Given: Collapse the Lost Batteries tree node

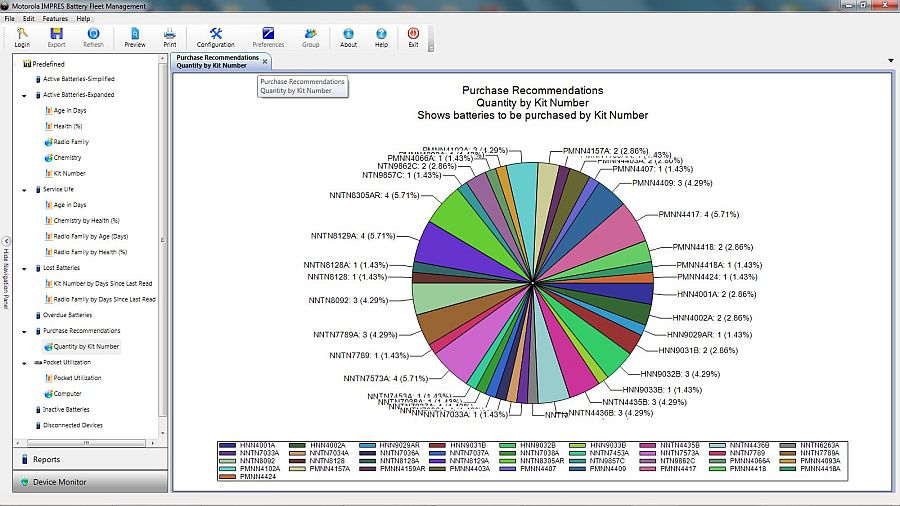Looking at the screenshot, I should 24,268.
